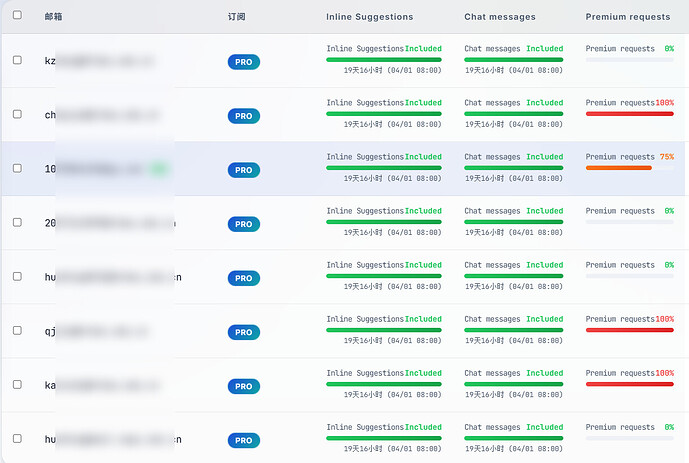Click the green Chat messages bar in 20 row
Viewport: 689px width, 463px height.
(x=514, y=222)
